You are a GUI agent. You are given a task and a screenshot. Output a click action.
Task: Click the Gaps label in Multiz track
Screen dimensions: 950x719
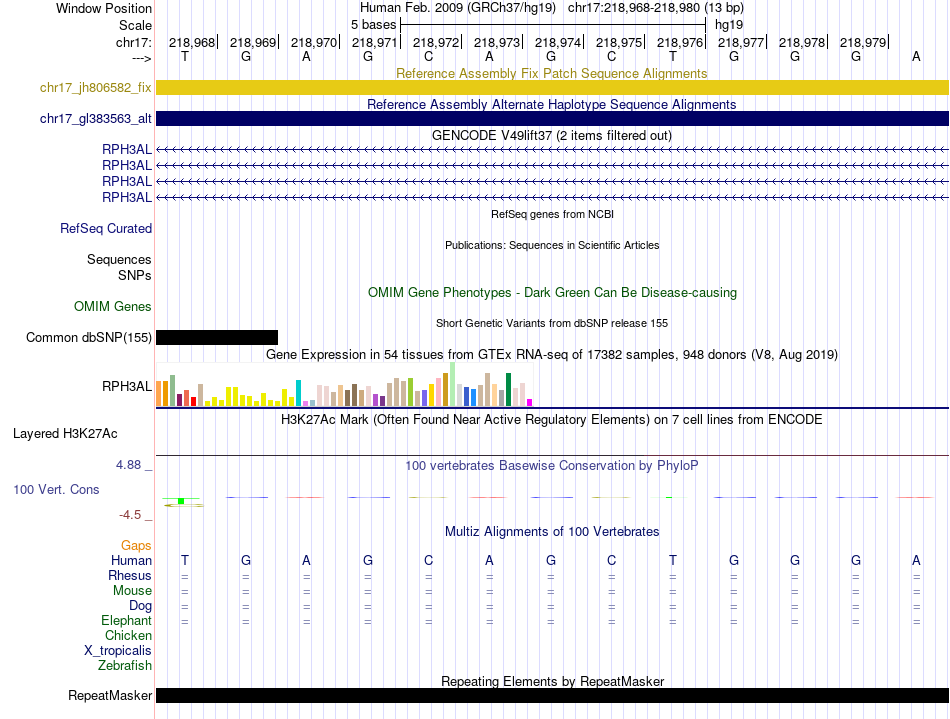(136, 546)
